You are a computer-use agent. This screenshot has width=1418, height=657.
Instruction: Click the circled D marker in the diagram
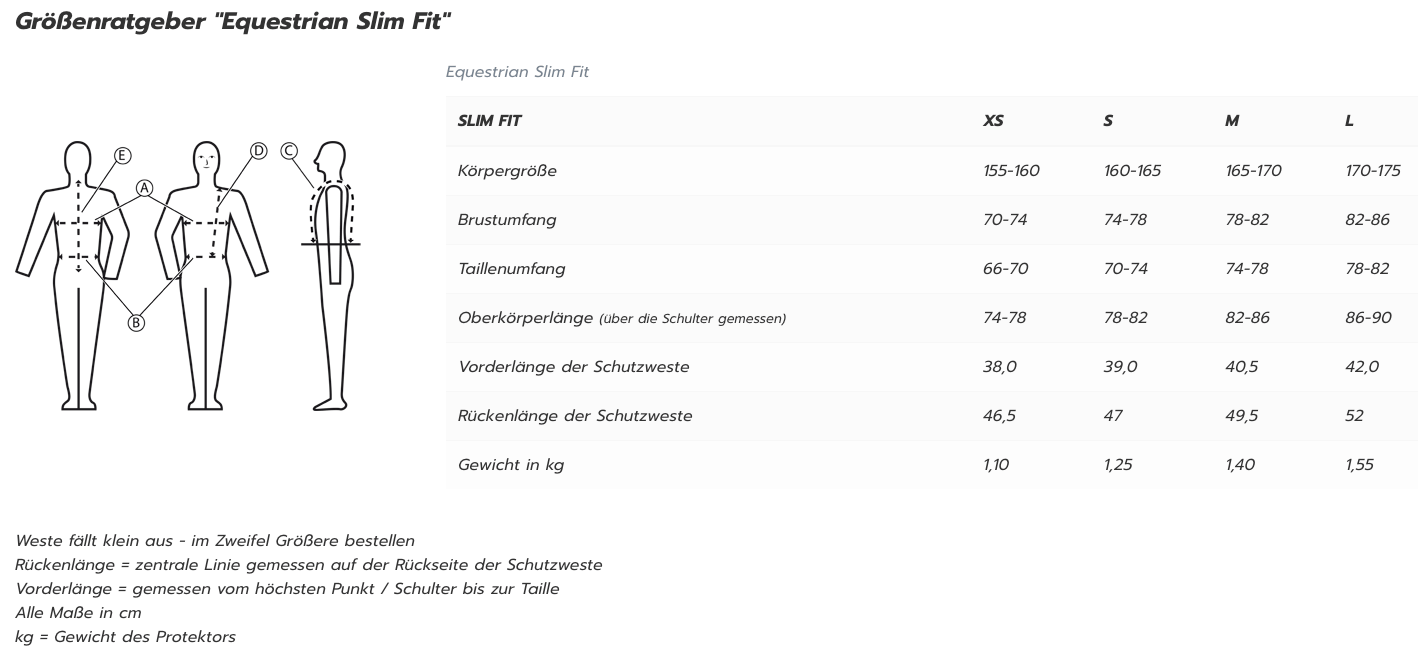coord(258,151)
